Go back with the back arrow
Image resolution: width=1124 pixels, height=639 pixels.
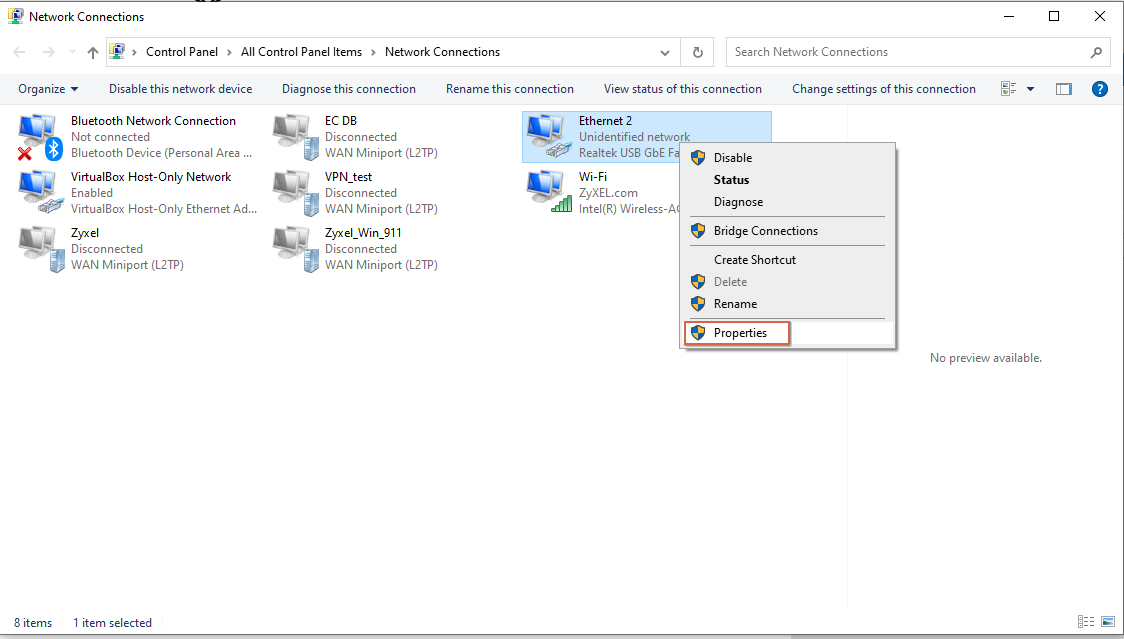19,52
